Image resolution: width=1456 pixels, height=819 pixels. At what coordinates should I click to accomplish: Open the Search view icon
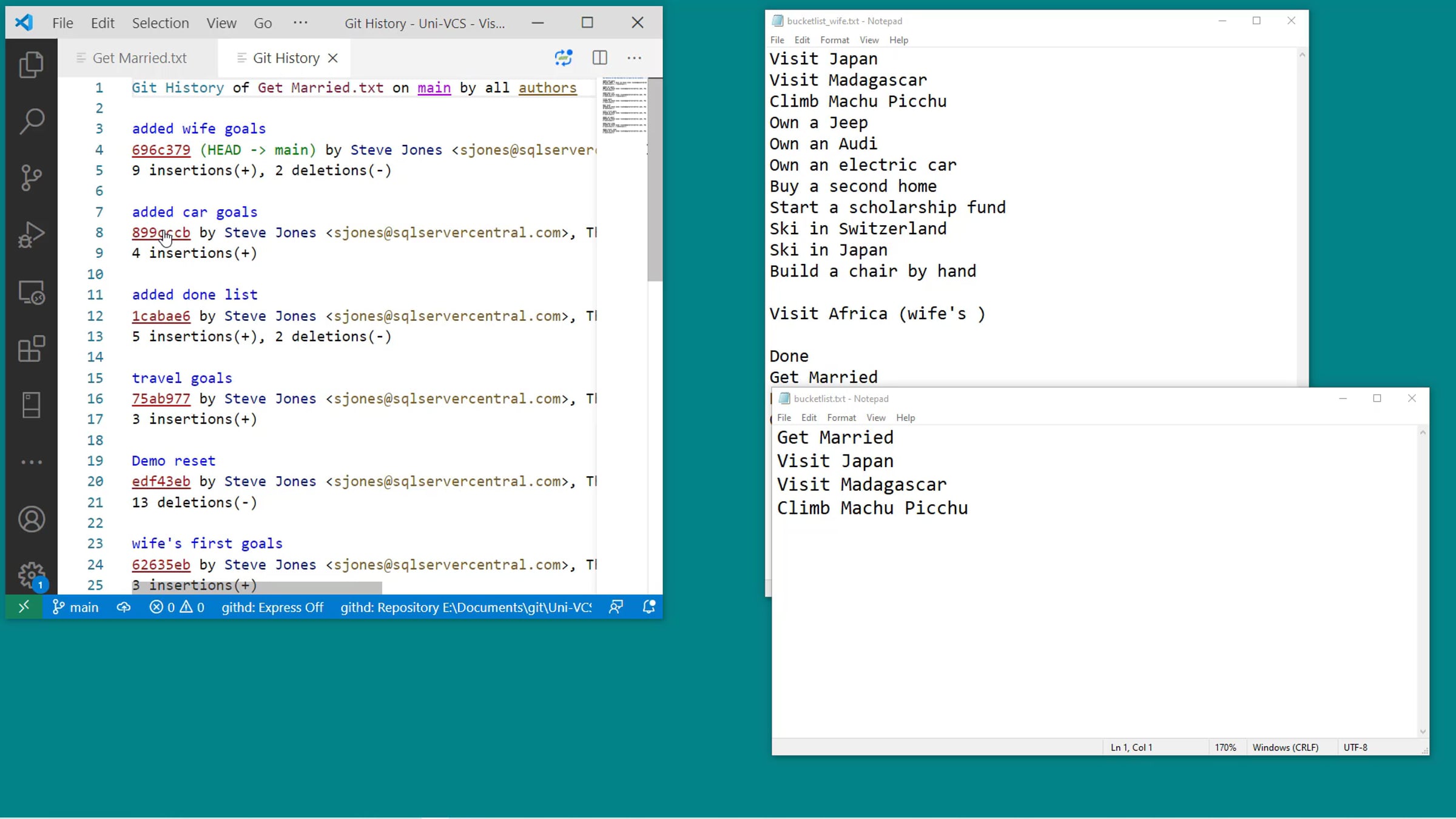click(31, 121)
